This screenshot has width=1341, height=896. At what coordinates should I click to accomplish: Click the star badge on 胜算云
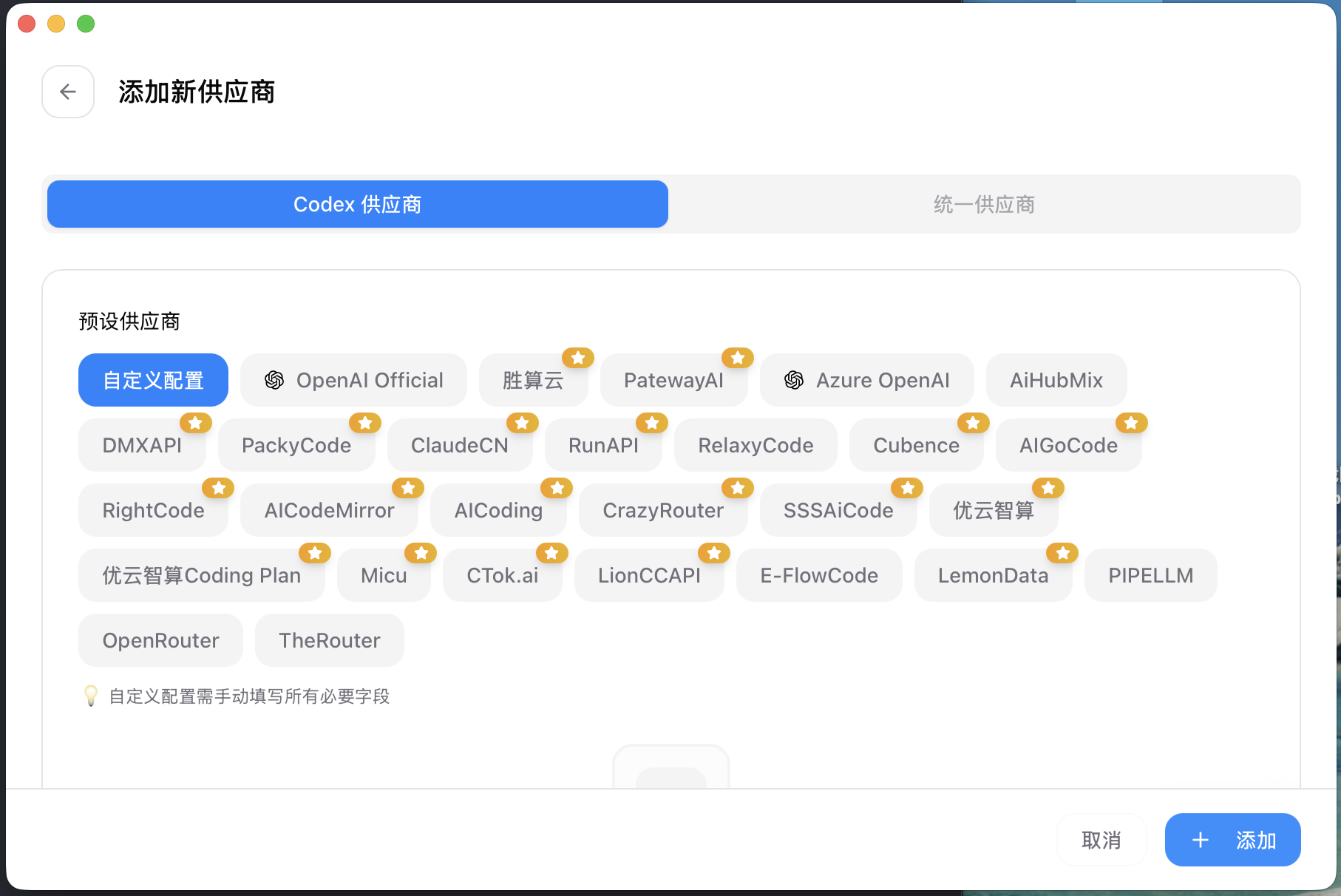coord(578,358)
